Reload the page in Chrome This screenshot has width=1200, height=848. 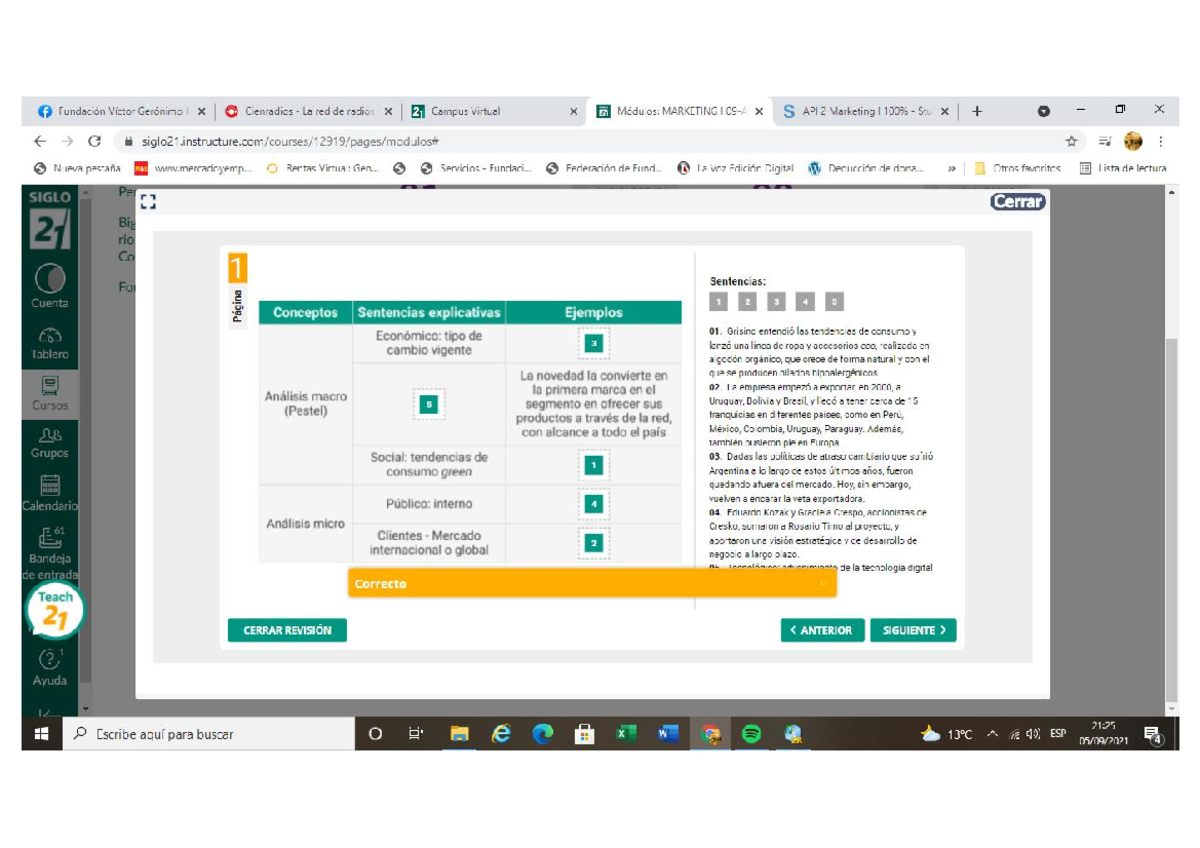pos(95,141)
